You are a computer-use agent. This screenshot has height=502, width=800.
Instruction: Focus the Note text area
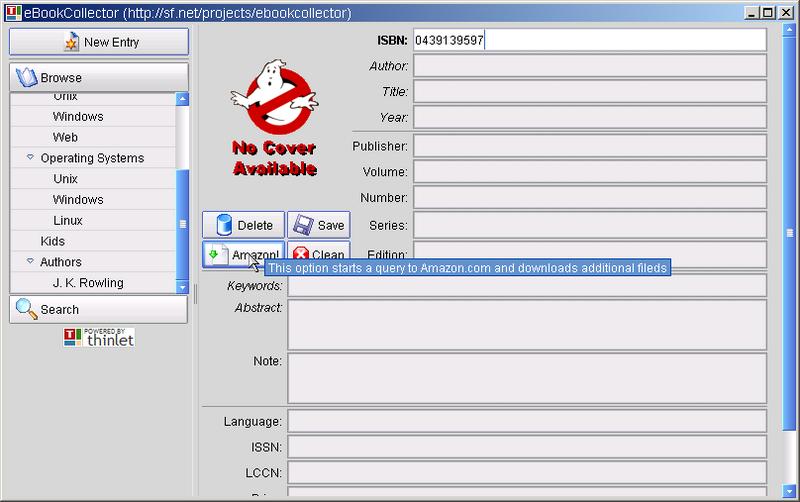click(x=527, y=378)
